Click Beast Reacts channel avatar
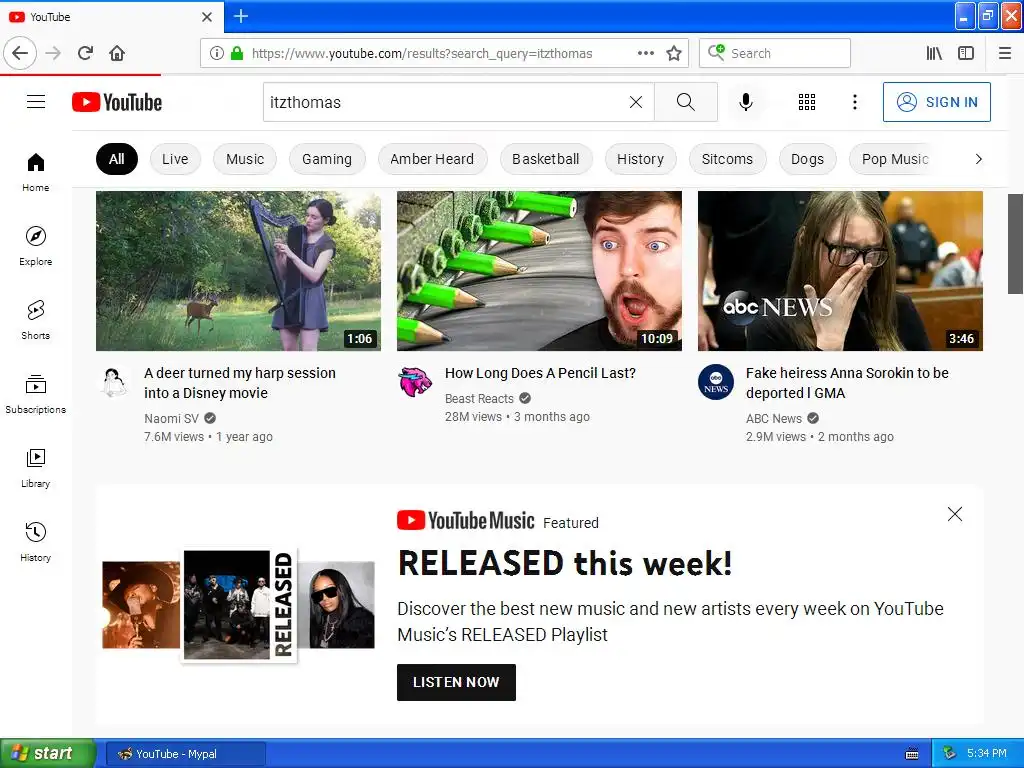This screenshot has width=1024, height=768. [415, 382]
